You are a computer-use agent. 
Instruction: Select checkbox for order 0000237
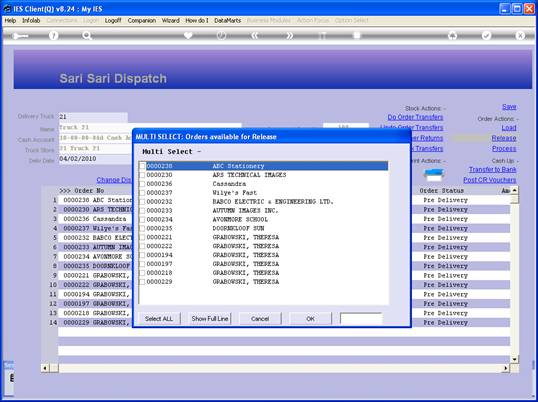(x=142, y=193)
